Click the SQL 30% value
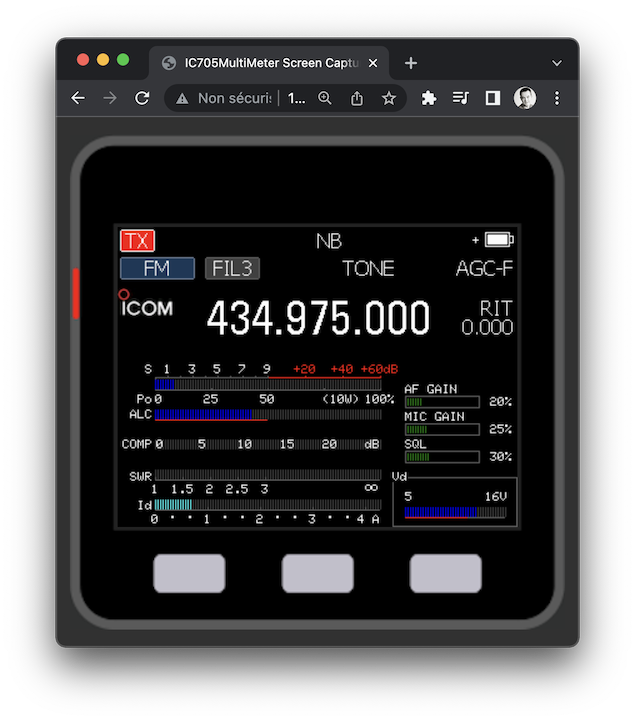Image resolution: width=635 pixels, height=721 pixels. coord(500,457)
